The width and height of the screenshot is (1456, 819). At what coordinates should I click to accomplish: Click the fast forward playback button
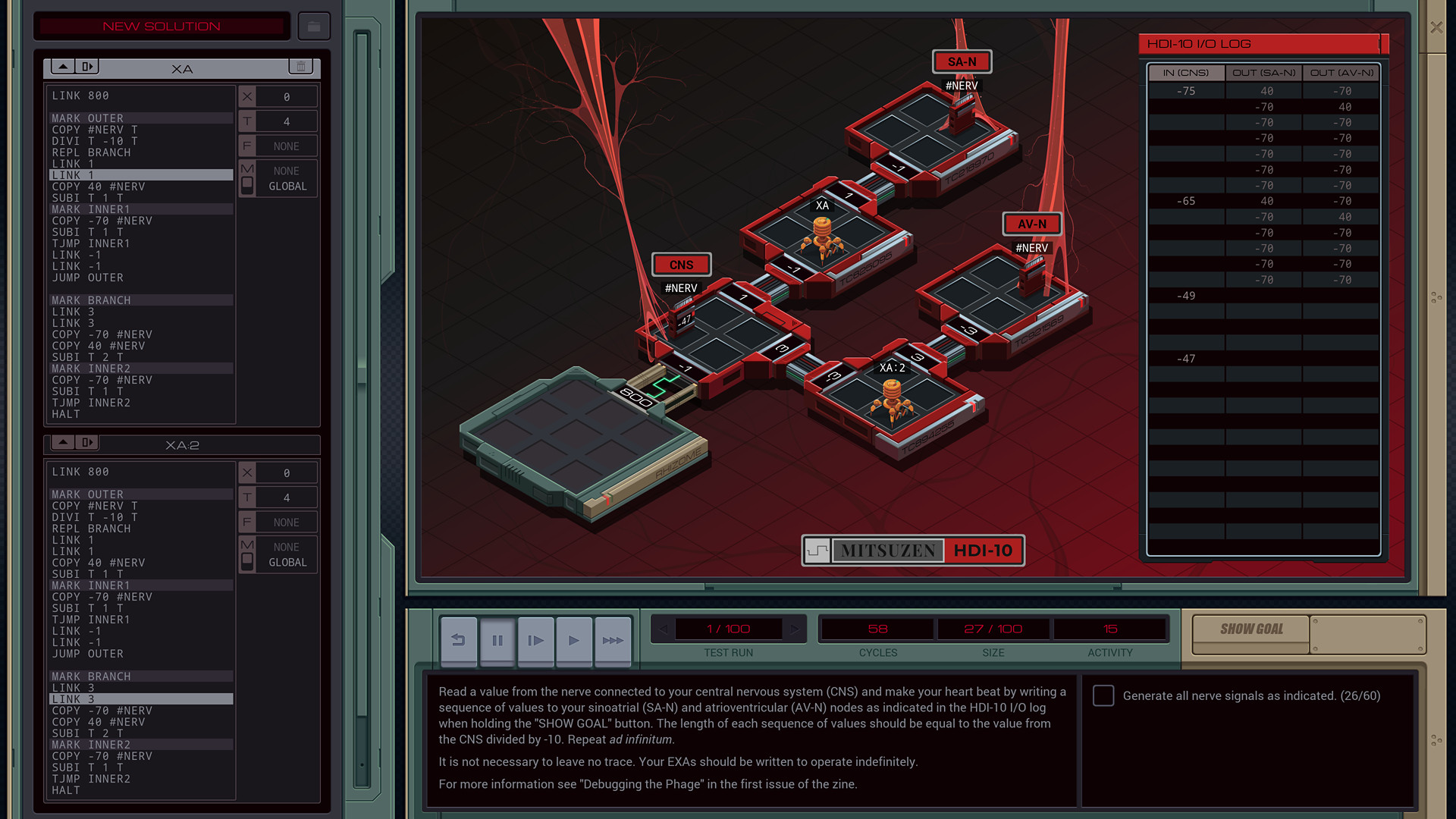pyautogui.click(x=612, y=640)
